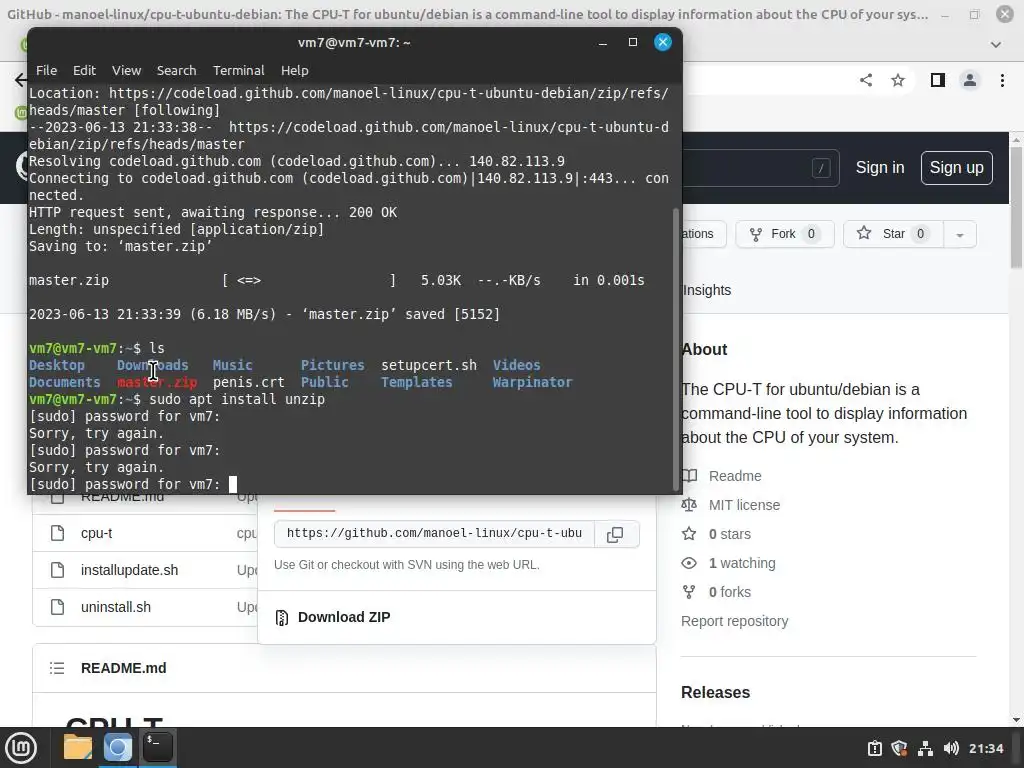Copy the clone URL with copy icon

[x=615, y=534]
